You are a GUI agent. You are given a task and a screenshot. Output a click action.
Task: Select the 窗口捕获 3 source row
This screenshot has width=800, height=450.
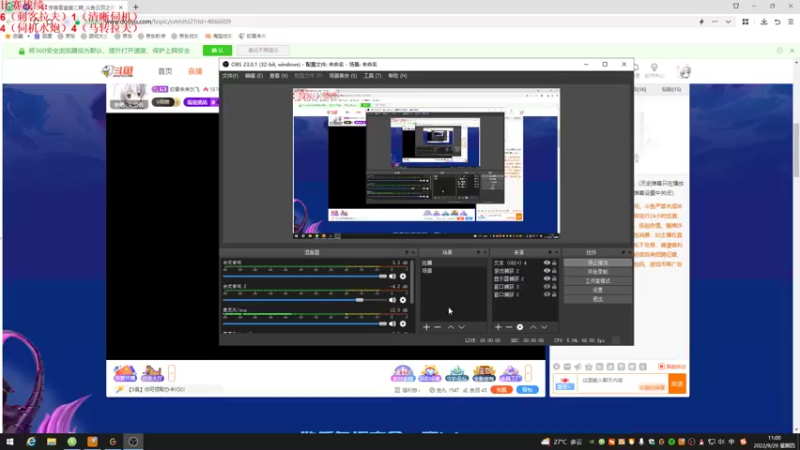526,287
